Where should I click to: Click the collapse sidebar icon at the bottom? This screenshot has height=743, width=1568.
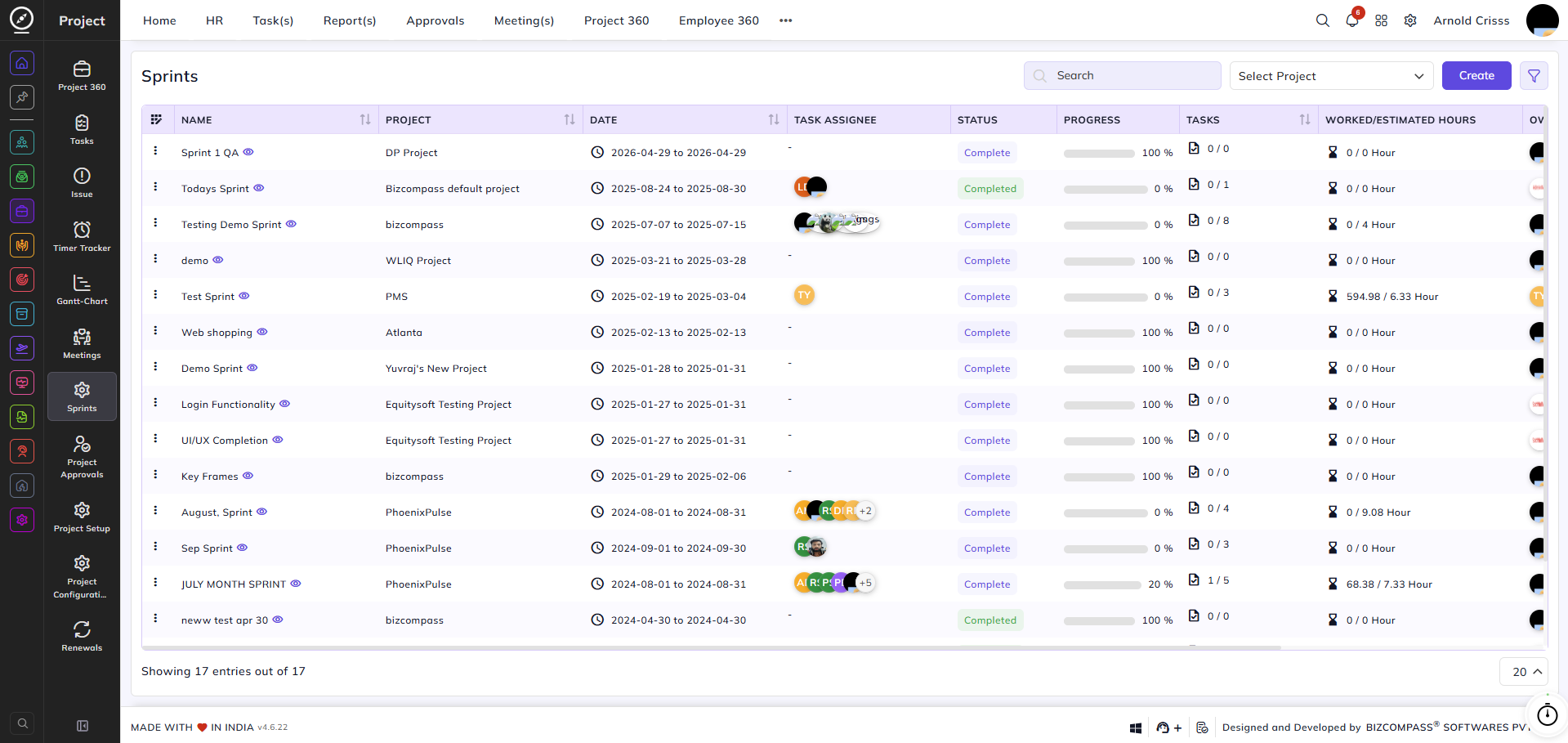[83, 726]
